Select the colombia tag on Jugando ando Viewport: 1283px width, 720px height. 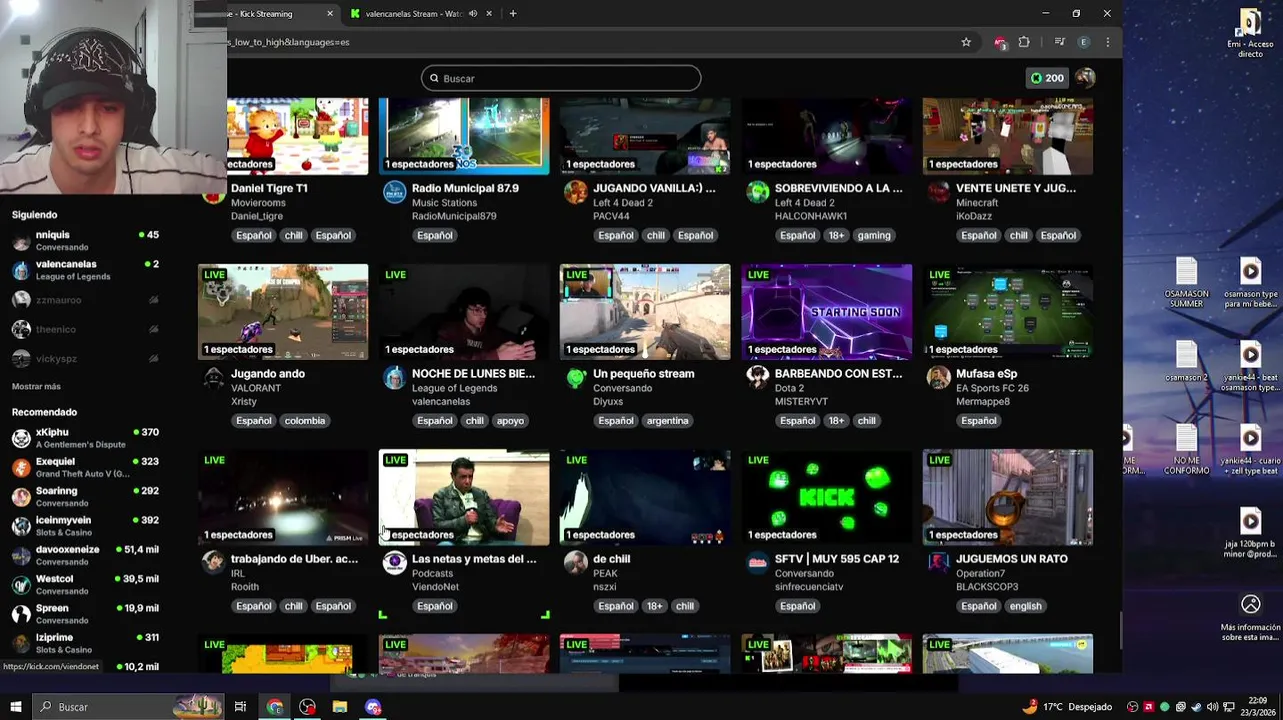click(305, 421)
